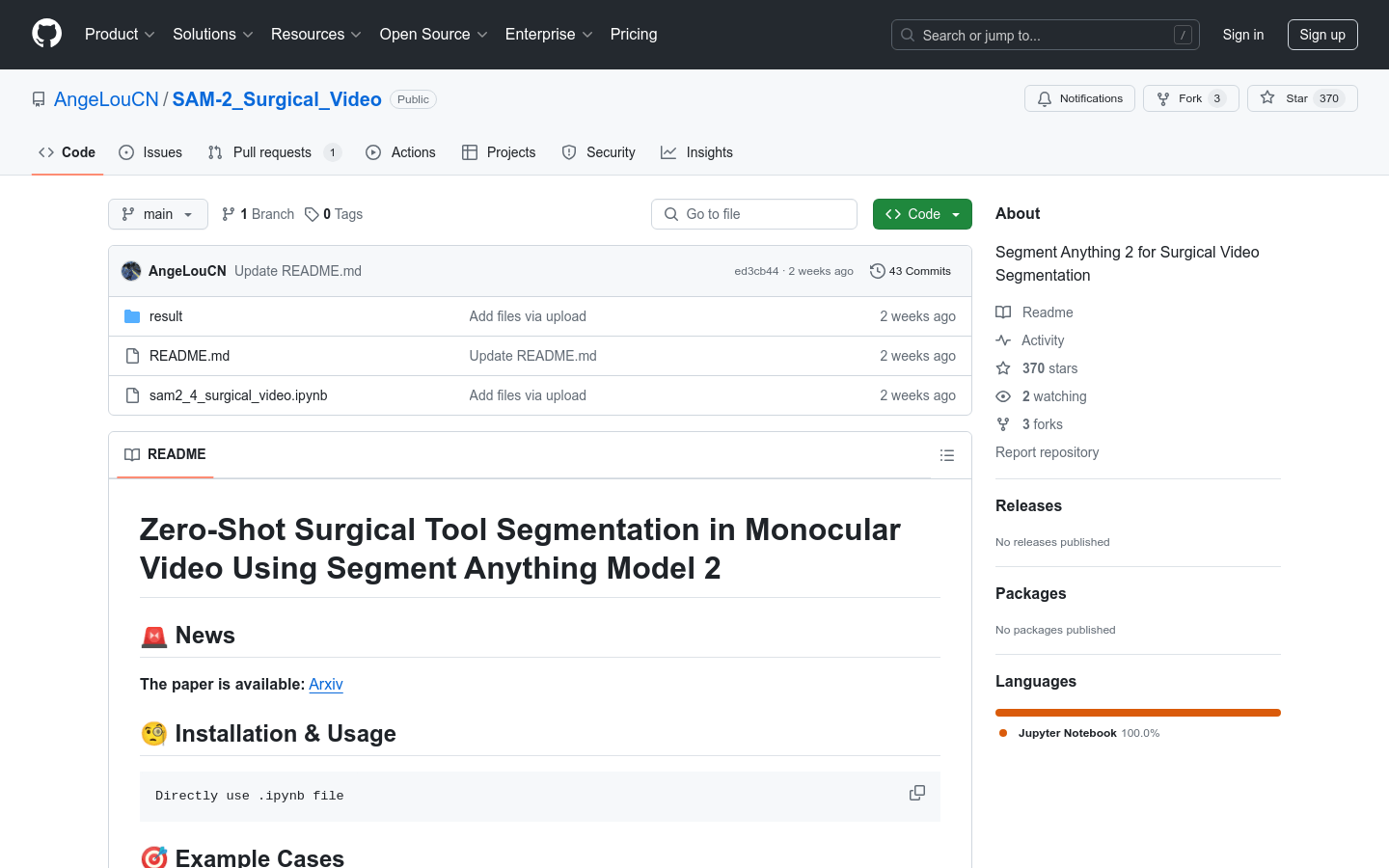This screenshot has height=868, width=1389.
Task: Open the Enterprise dropdown
Action: coord(549,34)
